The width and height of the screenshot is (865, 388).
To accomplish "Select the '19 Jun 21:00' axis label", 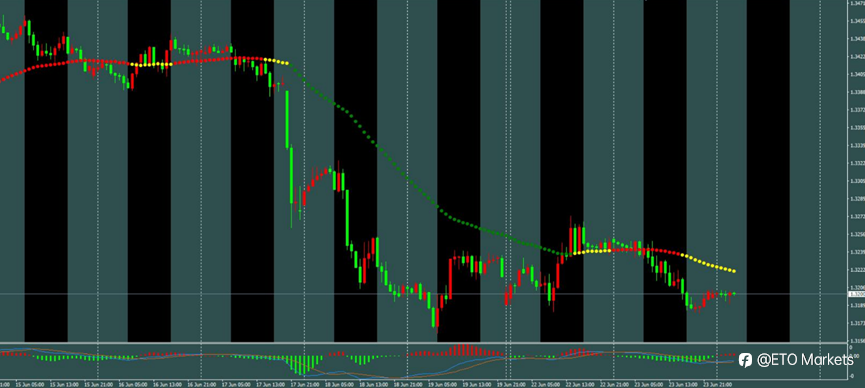I will (511, 384).
